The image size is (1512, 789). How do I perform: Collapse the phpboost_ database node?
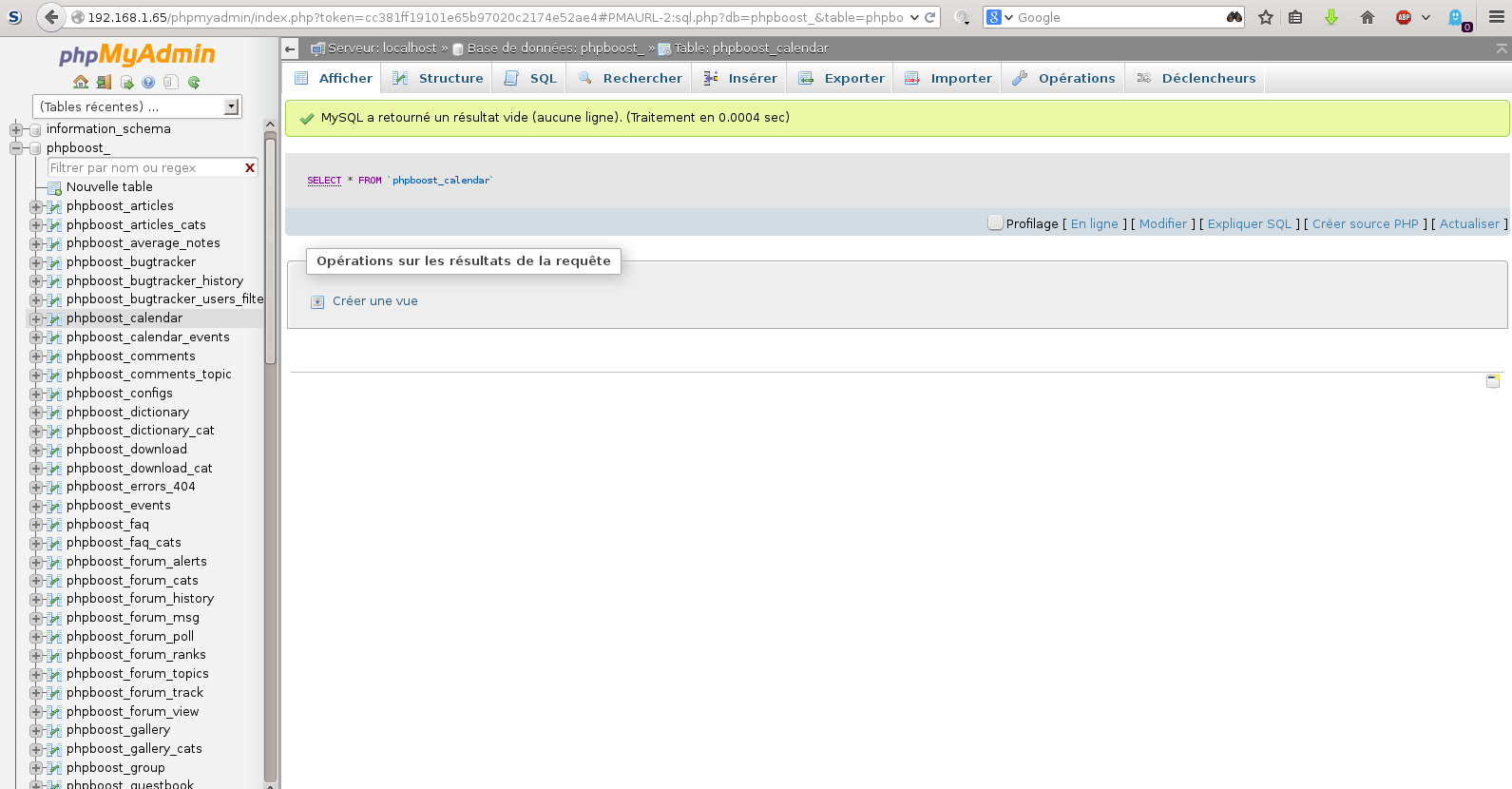[x=16, y=148]
